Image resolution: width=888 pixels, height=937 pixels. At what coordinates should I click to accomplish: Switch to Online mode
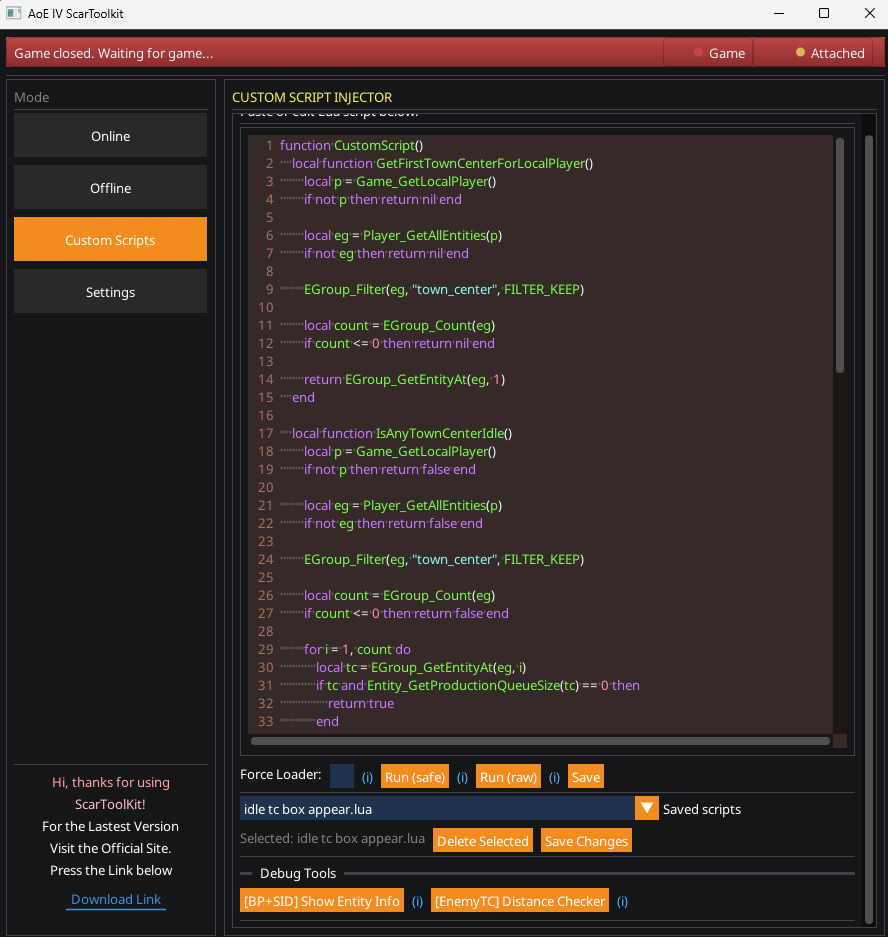(x=110, y=136)
